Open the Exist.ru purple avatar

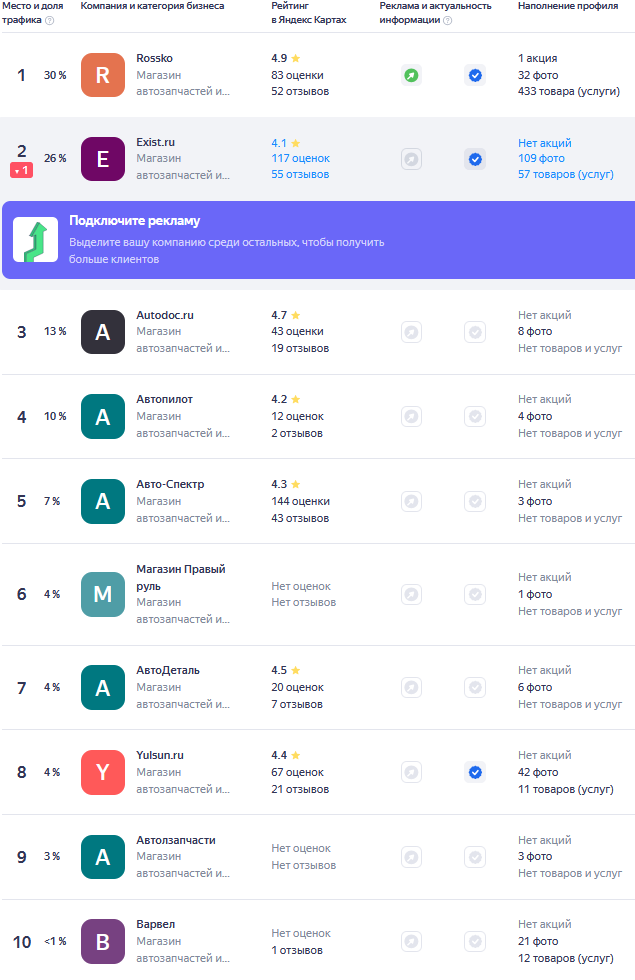pos(103,159)
